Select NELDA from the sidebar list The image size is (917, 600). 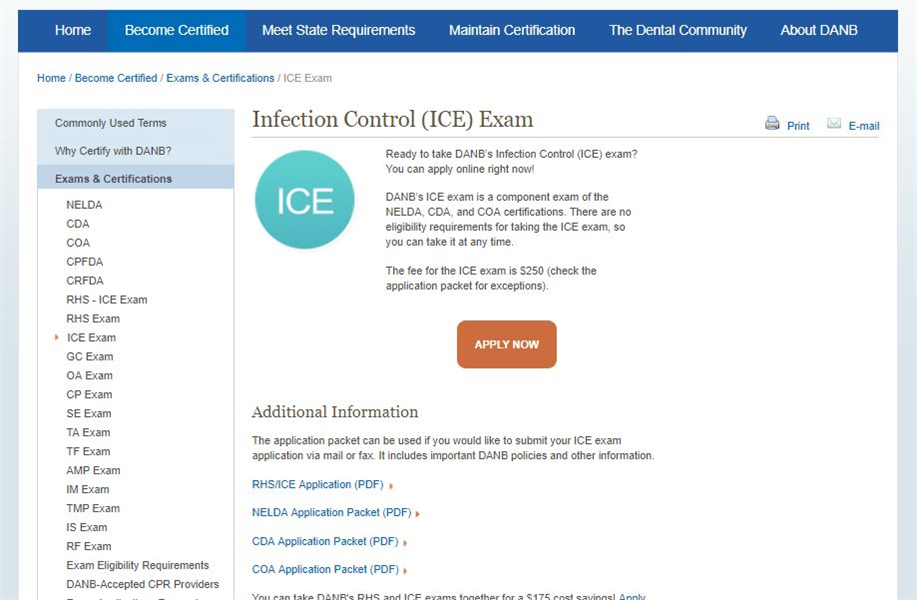pyautogui.click(x=84, y=204)
